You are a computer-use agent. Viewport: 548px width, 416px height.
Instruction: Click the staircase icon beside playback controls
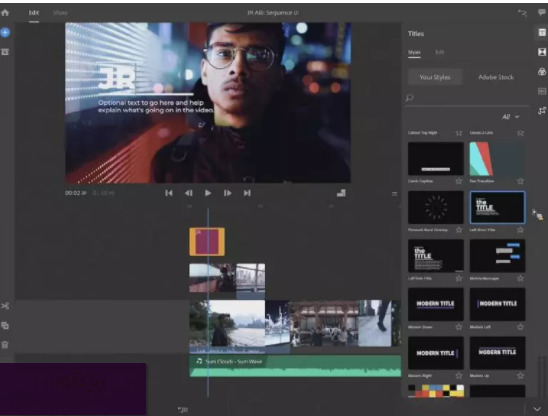pyautogui.click(x=341, y=193)
